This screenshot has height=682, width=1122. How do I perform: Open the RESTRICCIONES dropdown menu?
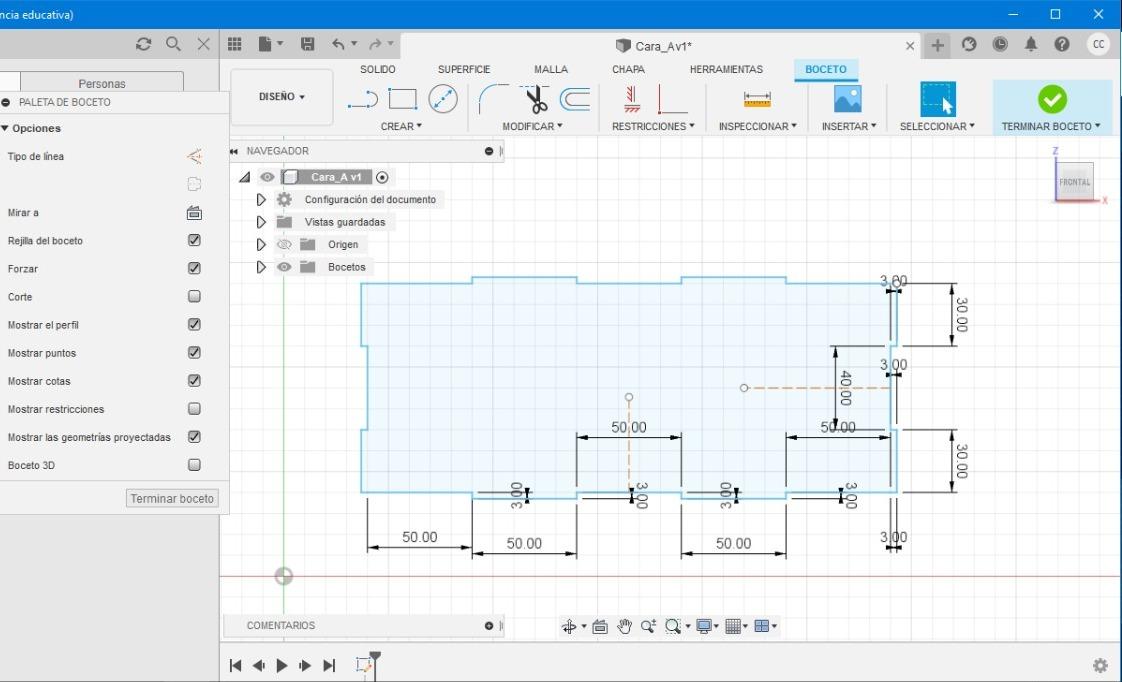coord(653,126)
